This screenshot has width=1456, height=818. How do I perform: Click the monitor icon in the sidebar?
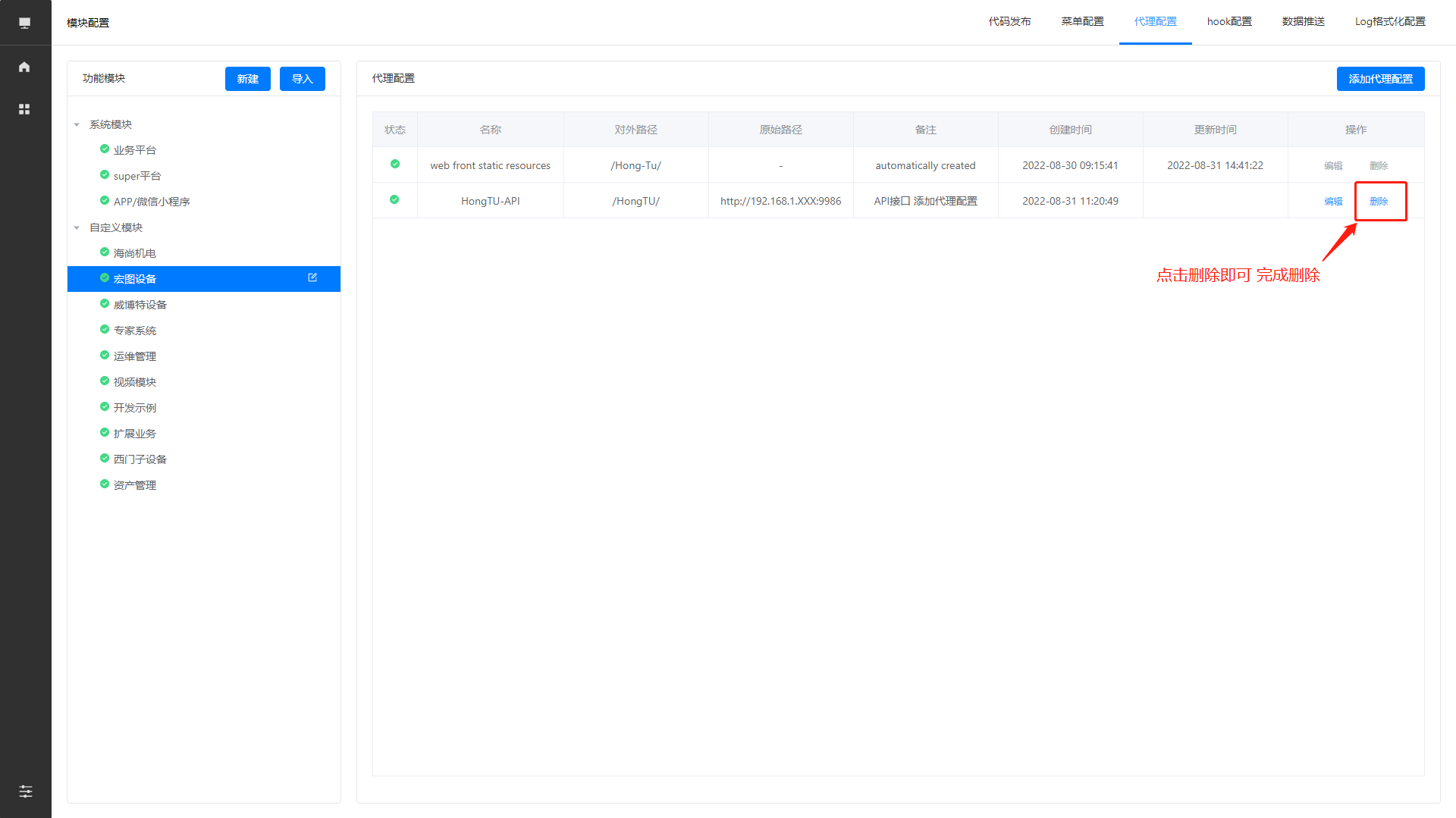point(24,23)
